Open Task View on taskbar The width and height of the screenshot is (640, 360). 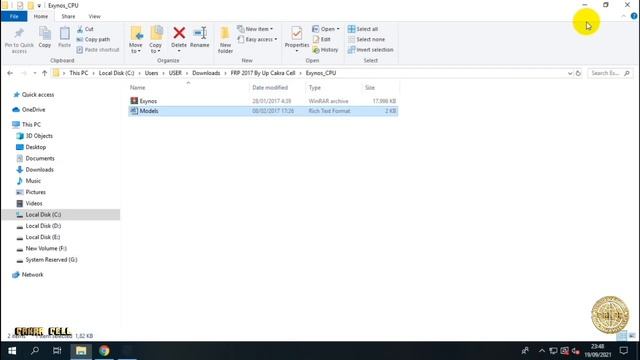(57, 351)
